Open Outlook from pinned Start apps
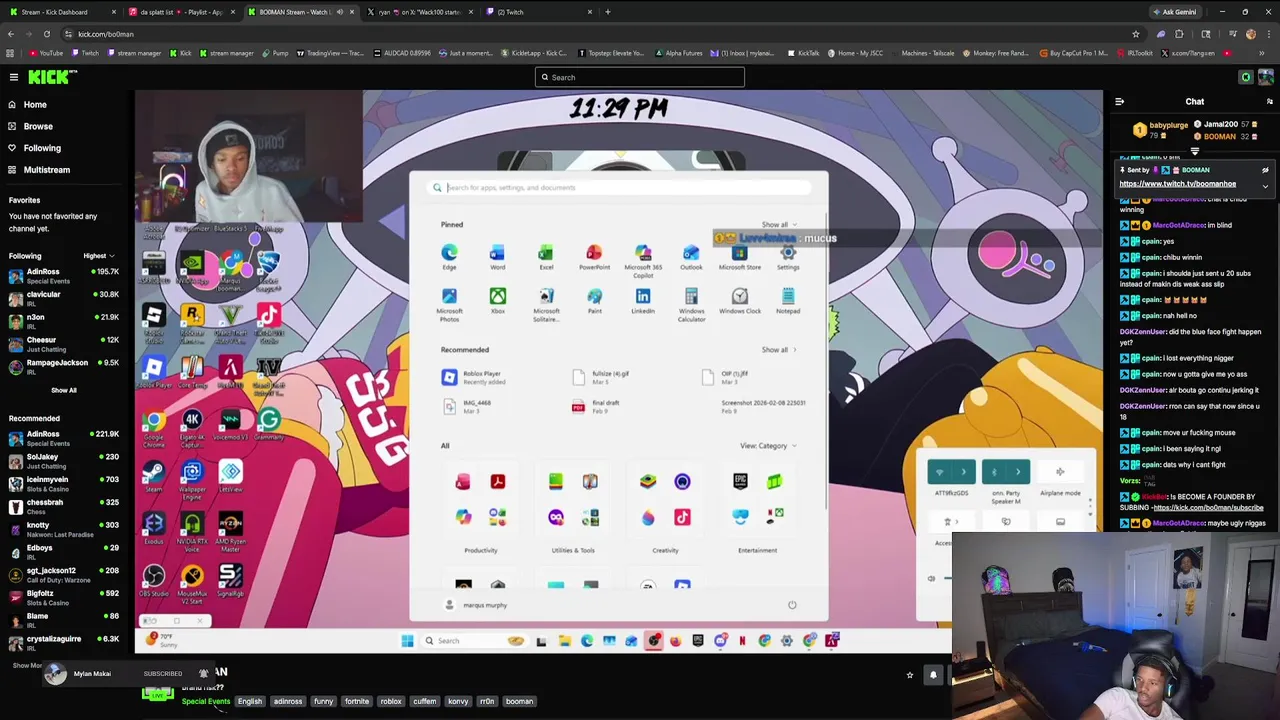1280x720 pixels. (x=691, y=257)
